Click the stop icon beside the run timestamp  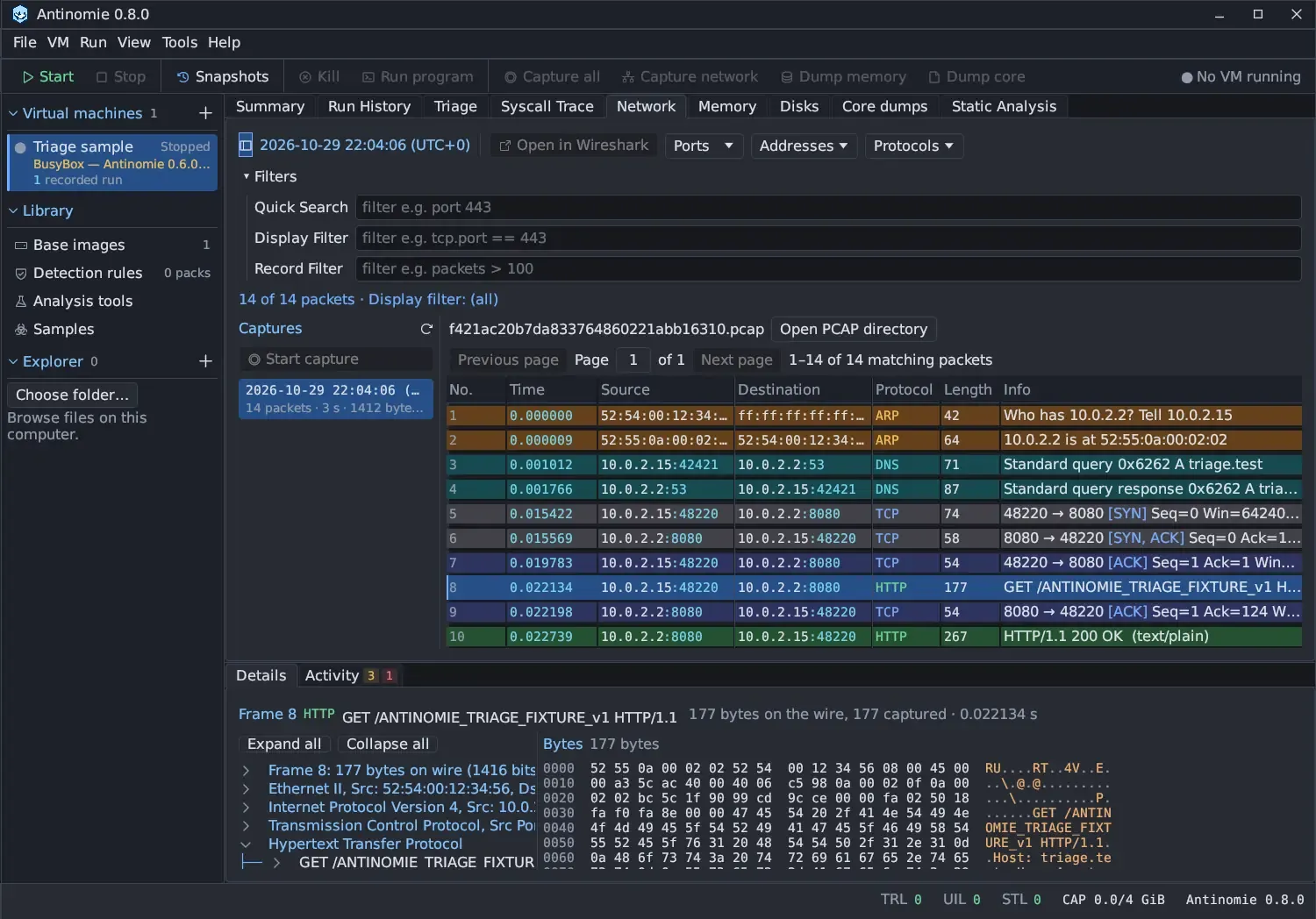(246, 146)
